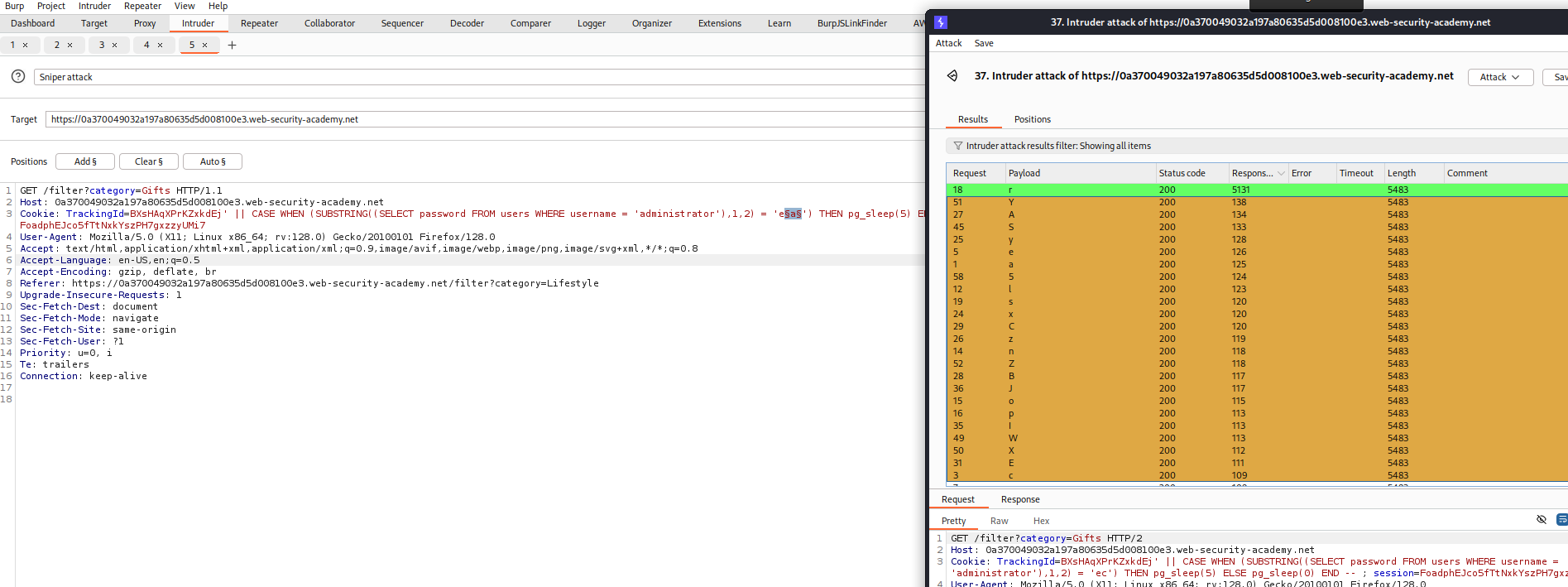
Task: Switch to the Sequencer tab
Action: point(402,23)
